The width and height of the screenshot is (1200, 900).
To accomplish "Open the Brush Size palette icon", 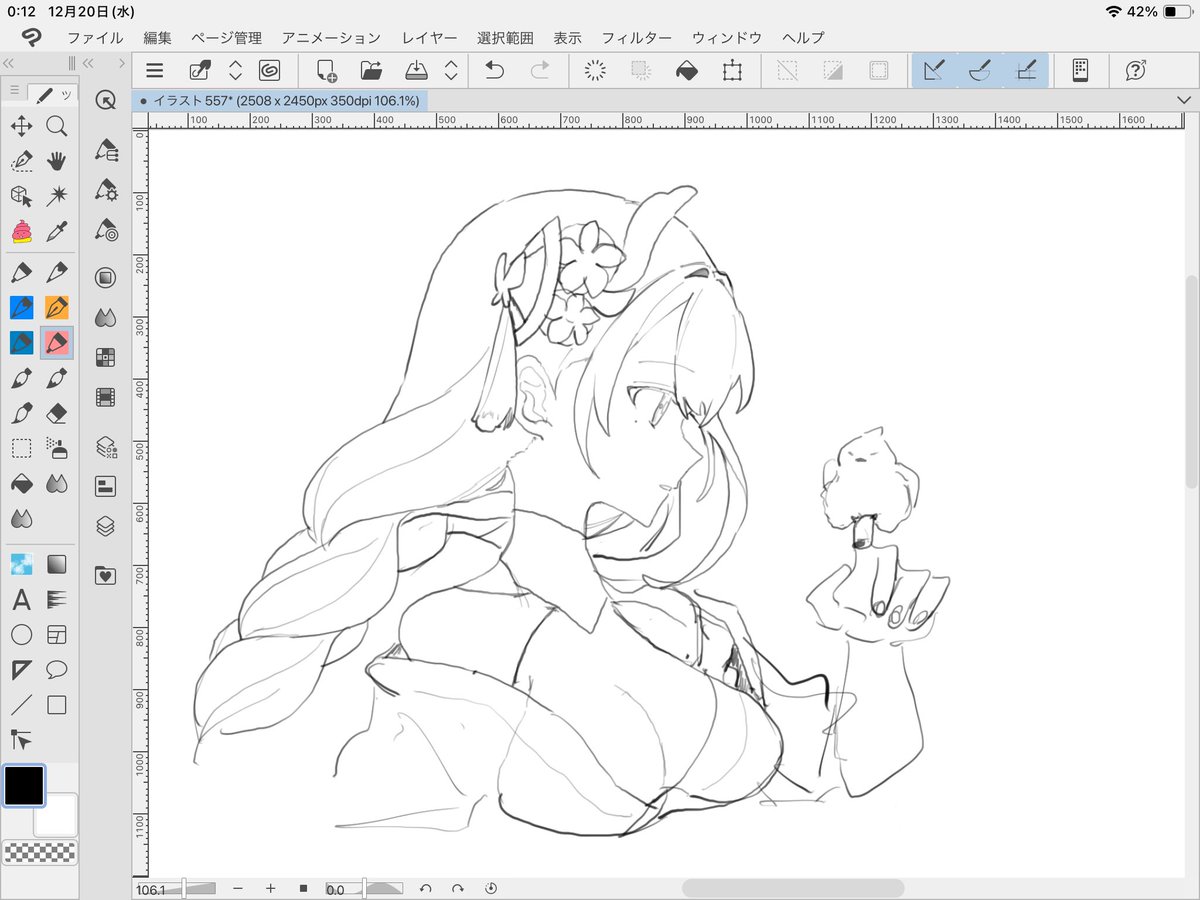I will (106, 230).
